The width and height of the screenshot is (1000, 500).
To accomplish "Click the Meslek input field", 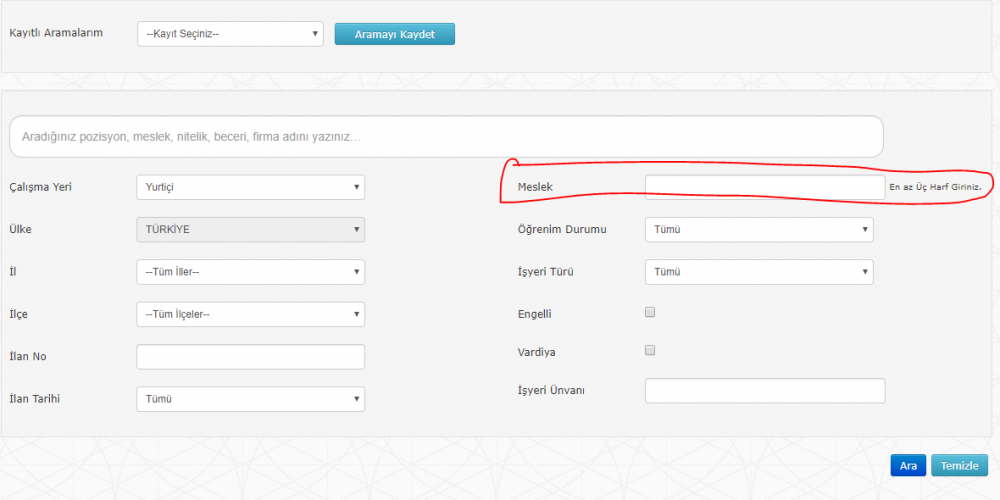I will 764,187.
